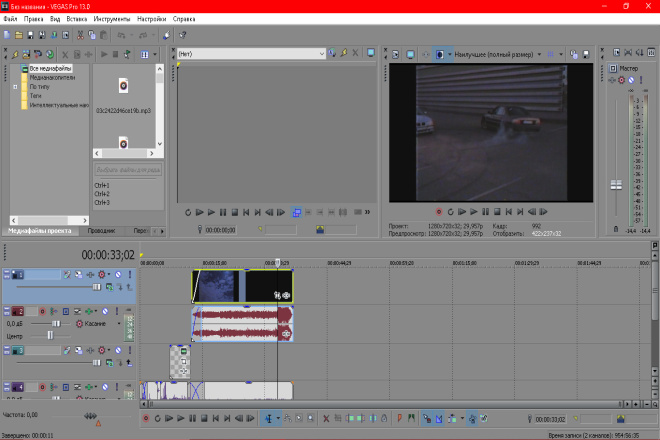Expand the По типу tree node
660x440 pixels.
(x=15, y=87)
